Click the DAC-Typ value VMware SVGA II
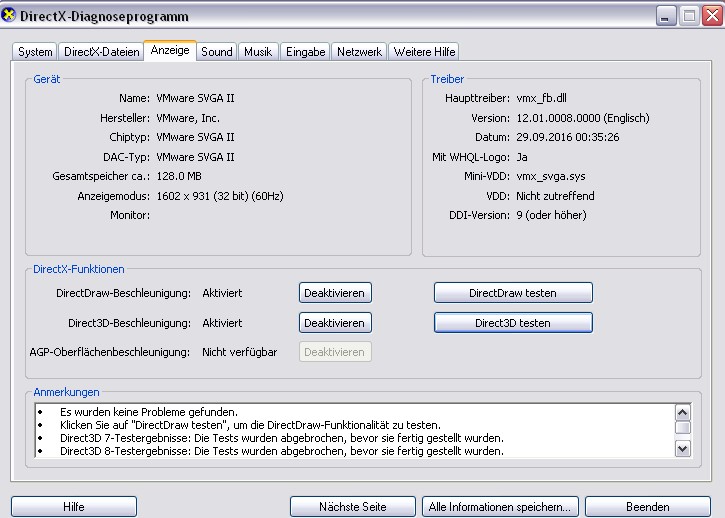 click(x=195, y=157)
